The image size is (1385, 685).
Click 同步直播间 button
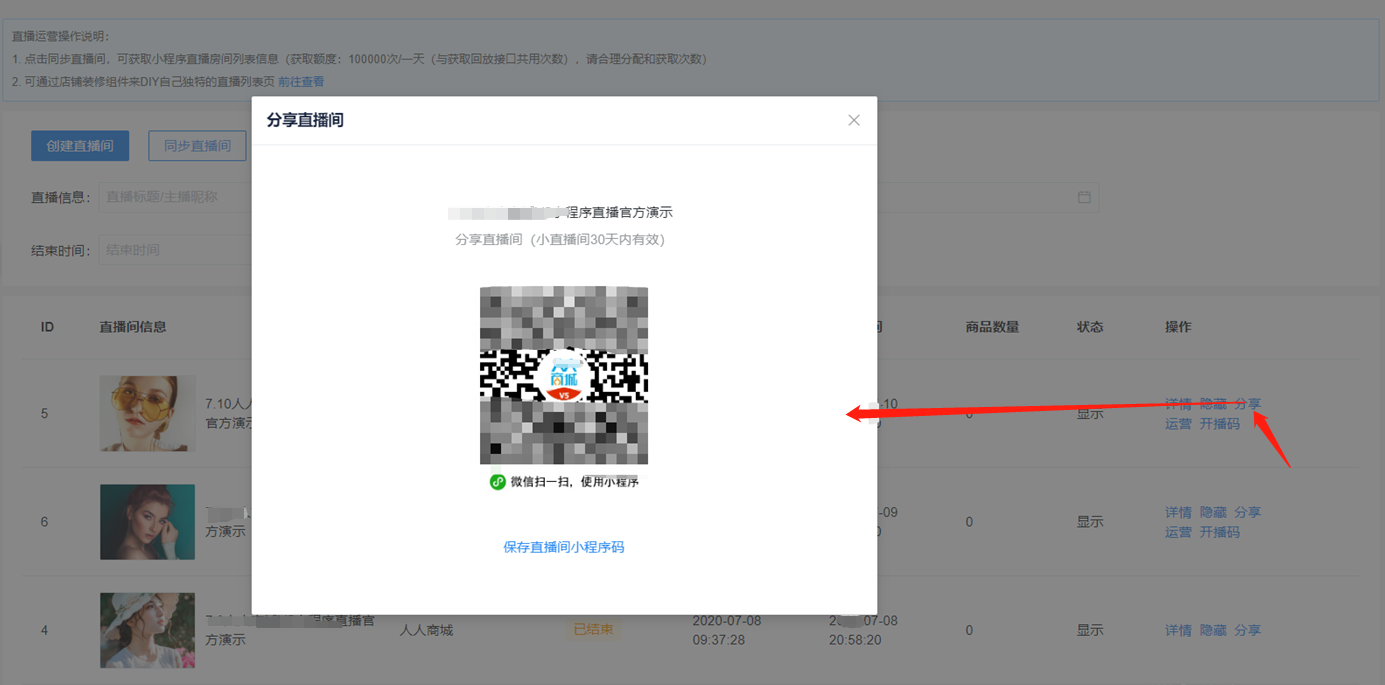[197, 145]
